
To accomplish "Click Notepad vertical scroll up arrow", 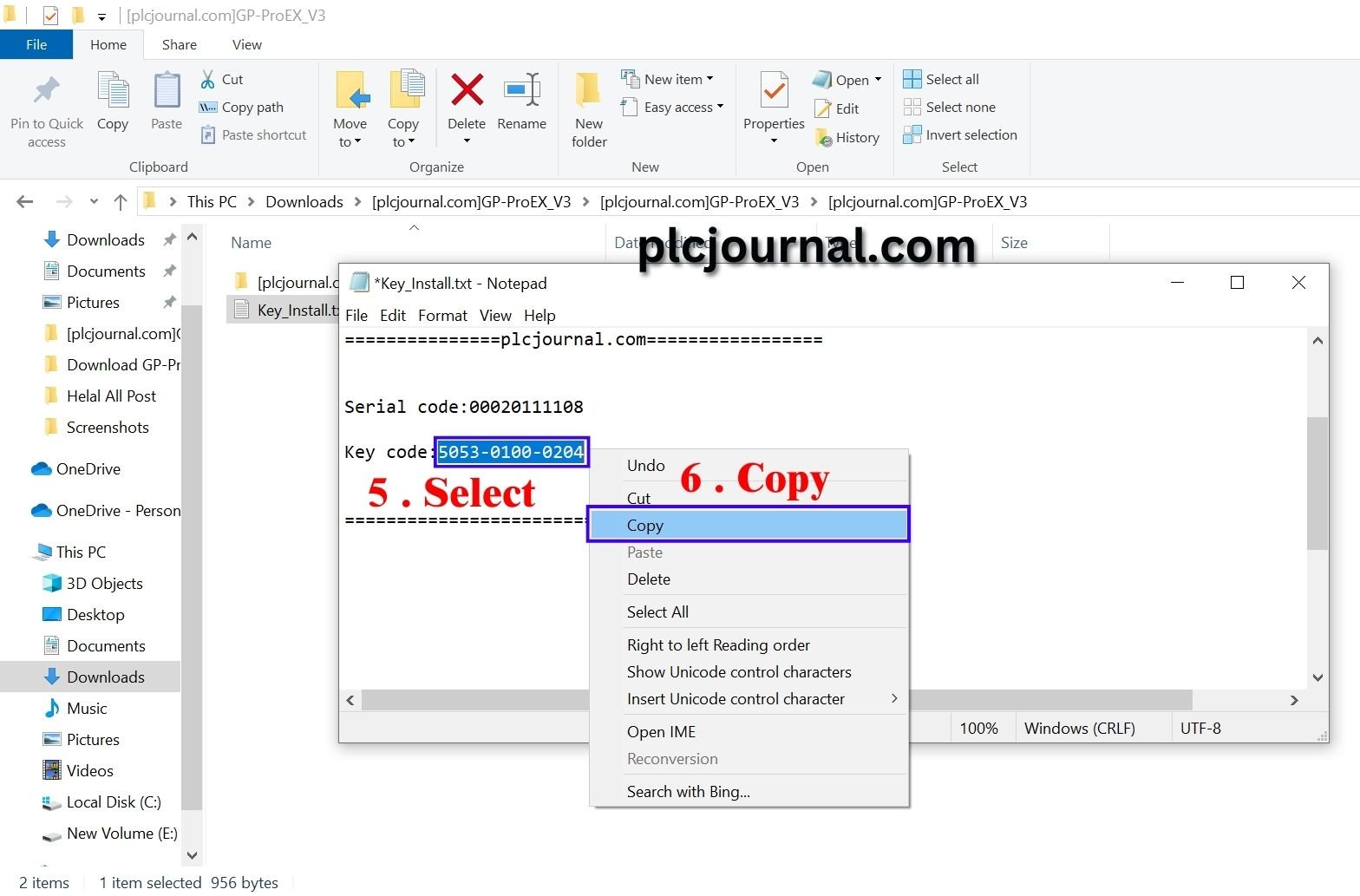I will click(x=1317, y=341).
